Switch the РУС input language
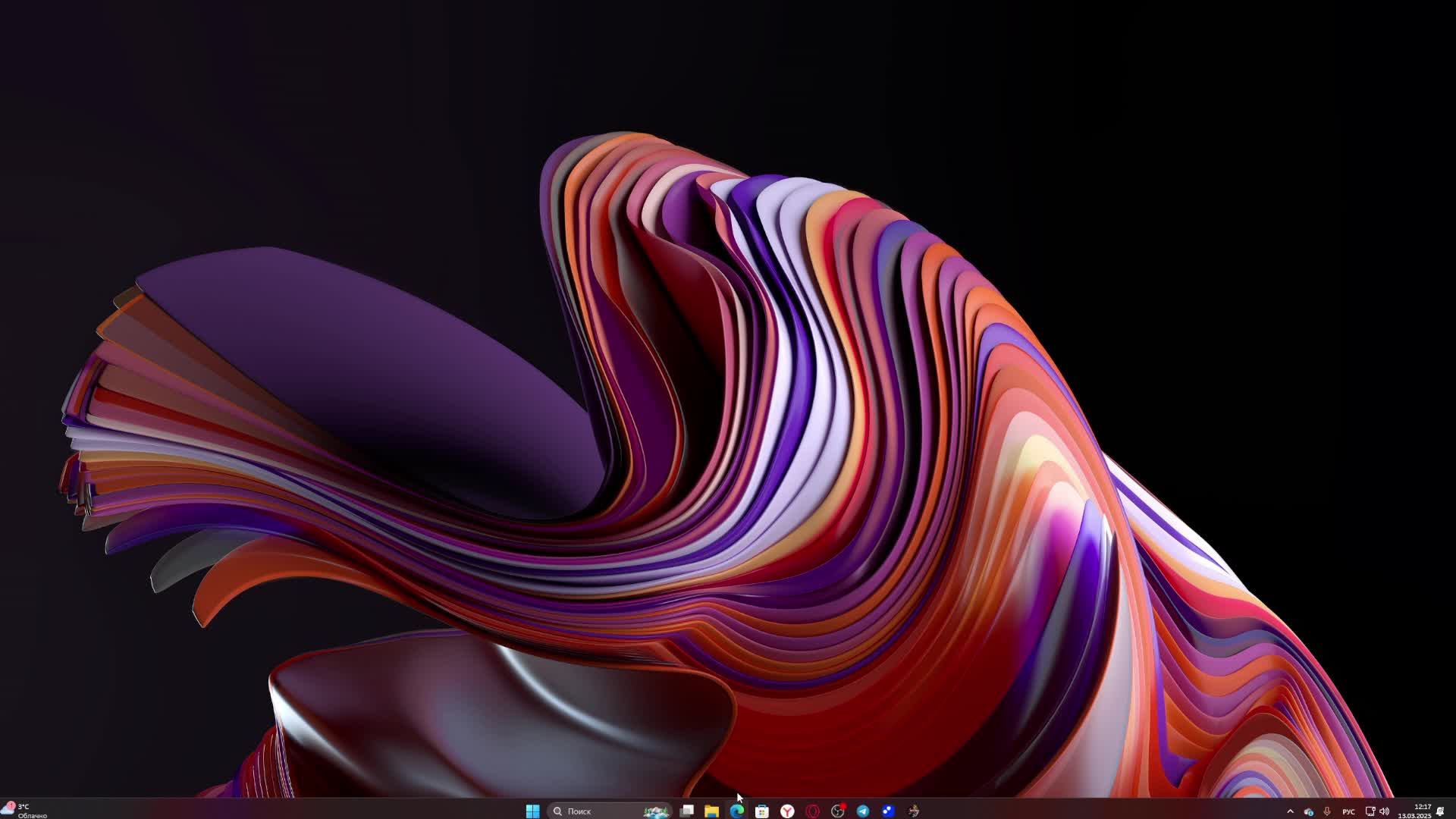Screen dimensions: 1456x819 point(1348,811)
